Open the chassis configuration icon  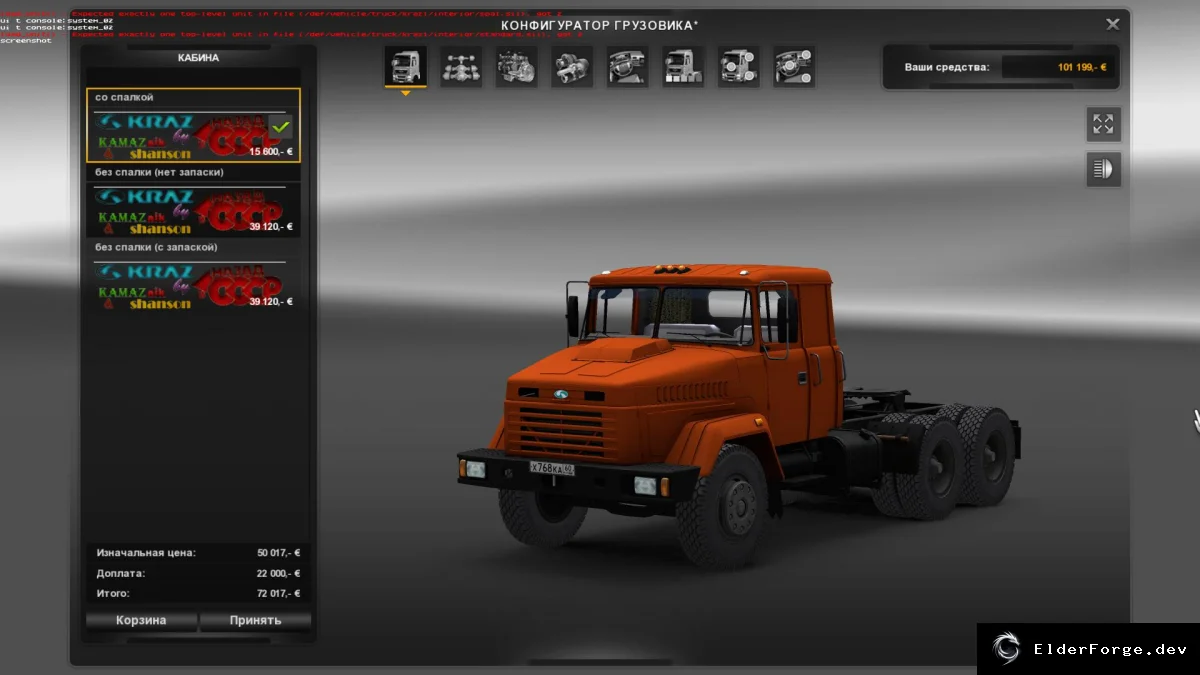coord(461,67)
